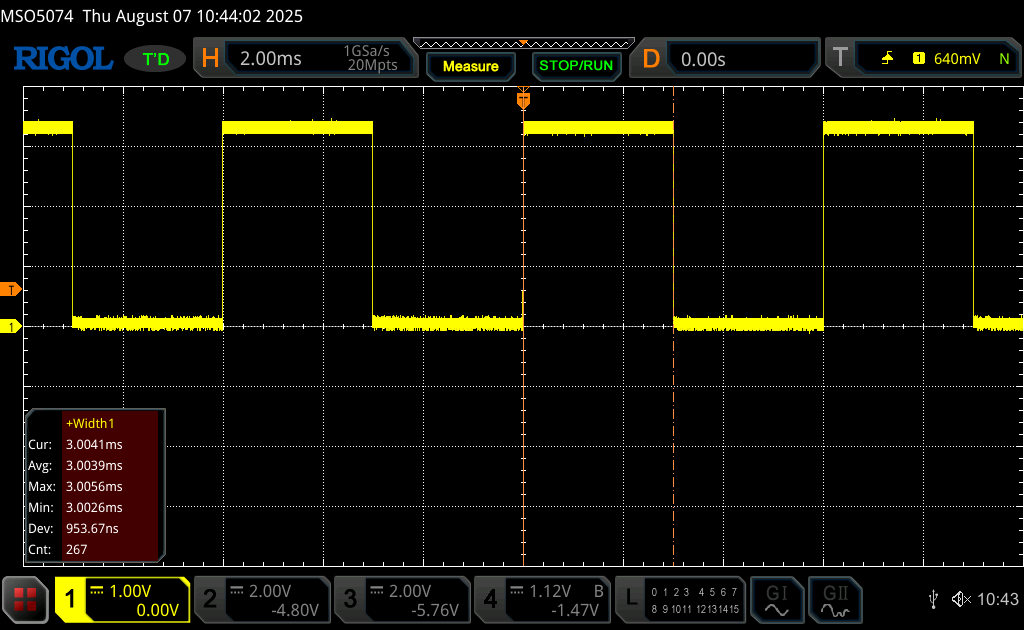The image size is (1024, 630).
Task: Toggle channel 1 with 1.00V scale
Action: tap(122, 600)
